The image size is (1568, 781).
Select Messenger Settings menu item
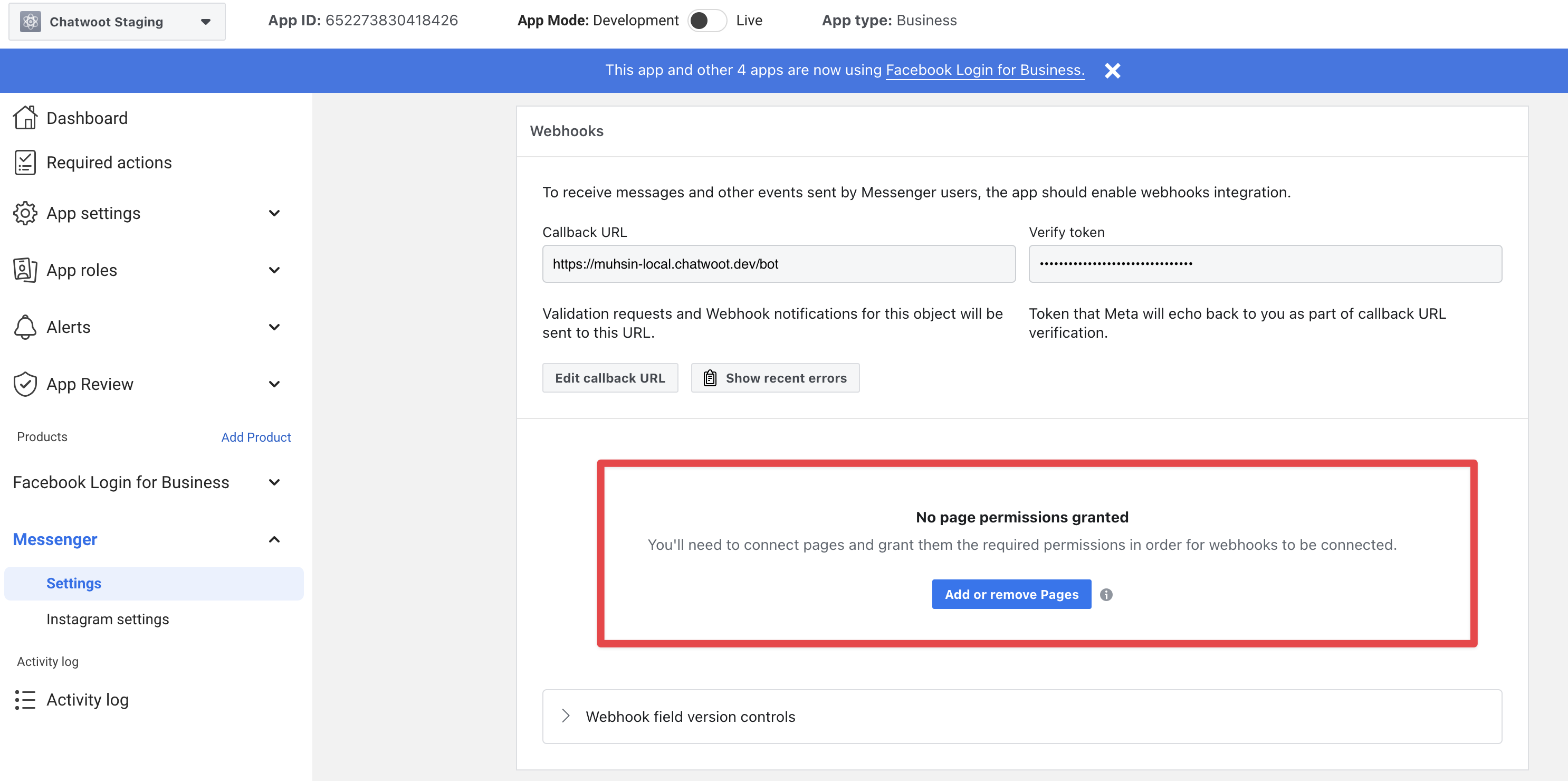pyautogui.click(x=73, y=582)
